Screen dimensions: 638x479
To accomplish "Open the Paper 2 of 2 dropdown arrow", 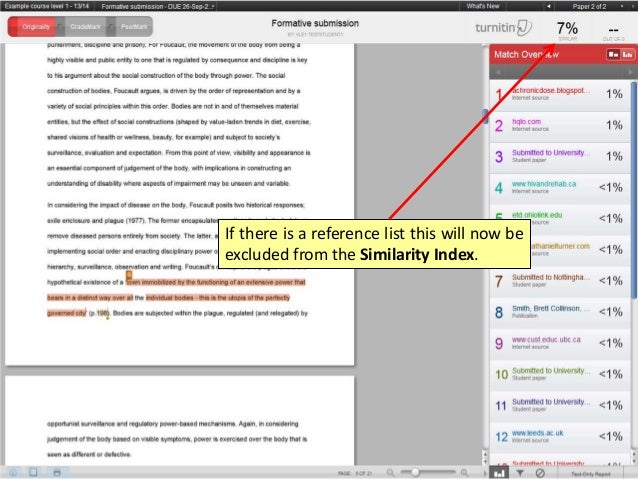I will tap(622, 6).
